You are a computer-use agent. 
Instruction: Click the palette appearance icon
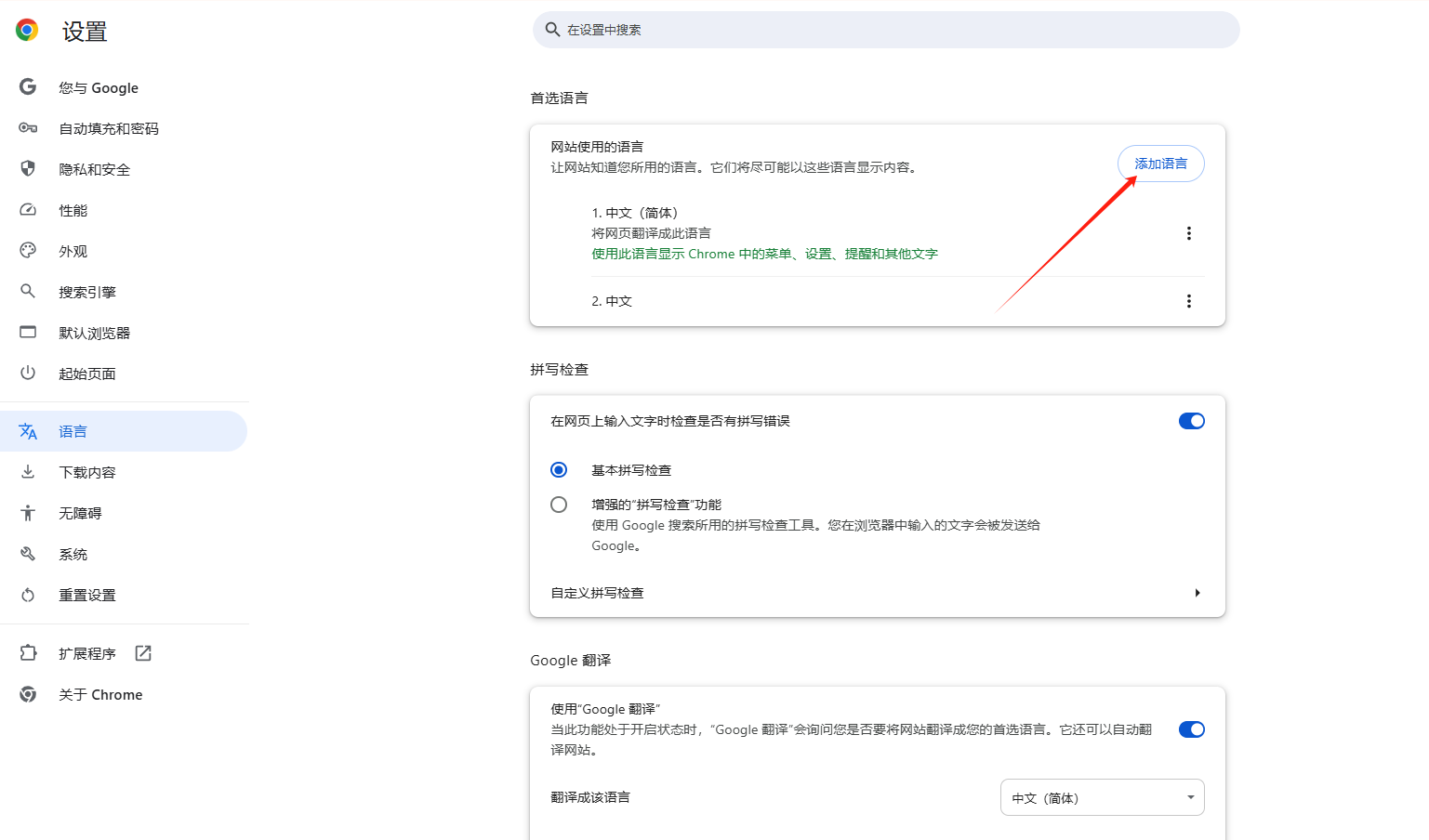tap(28, 251)
